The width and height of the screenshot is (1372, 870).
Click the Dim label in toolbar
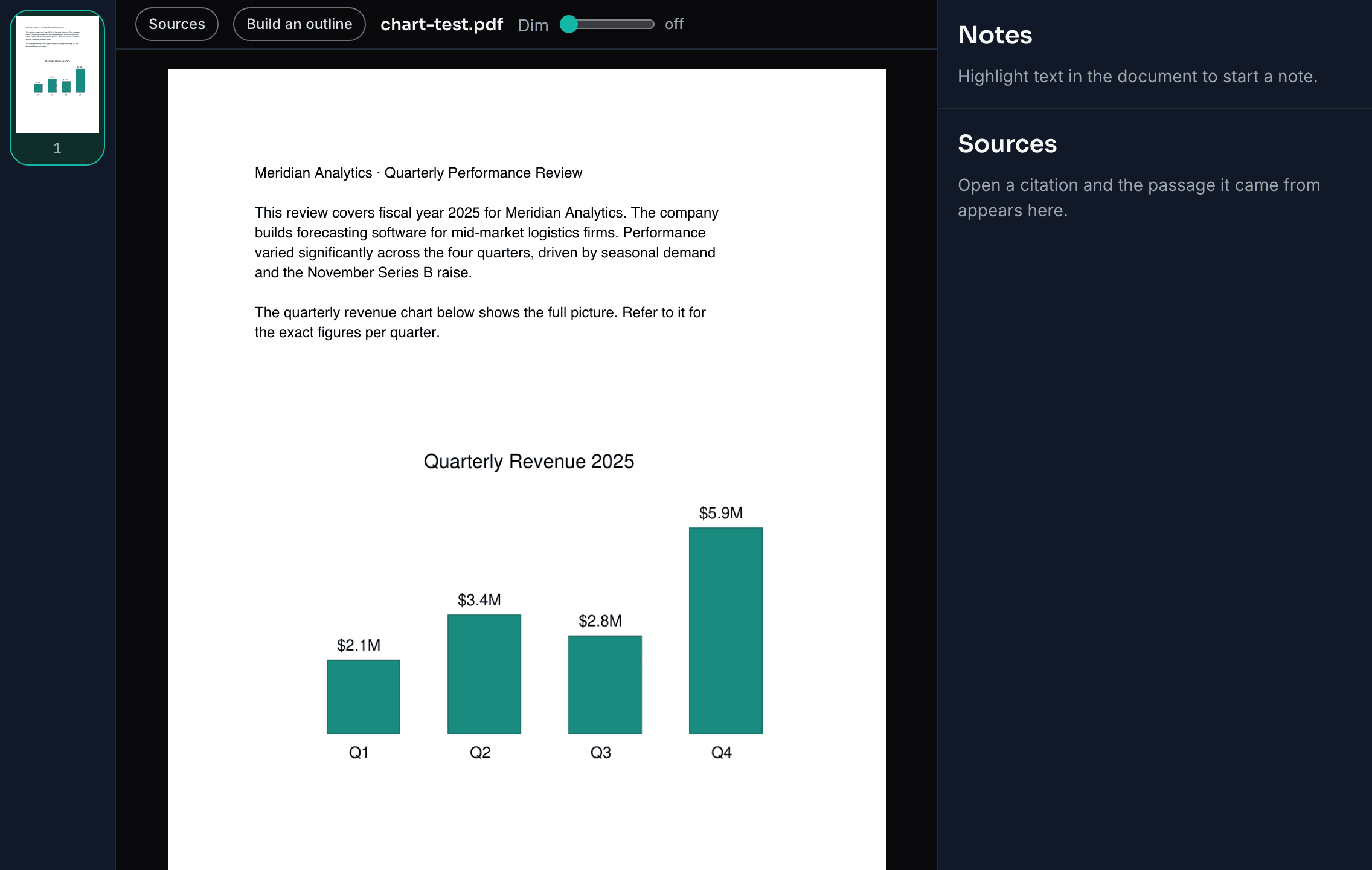tap(533, 25)
